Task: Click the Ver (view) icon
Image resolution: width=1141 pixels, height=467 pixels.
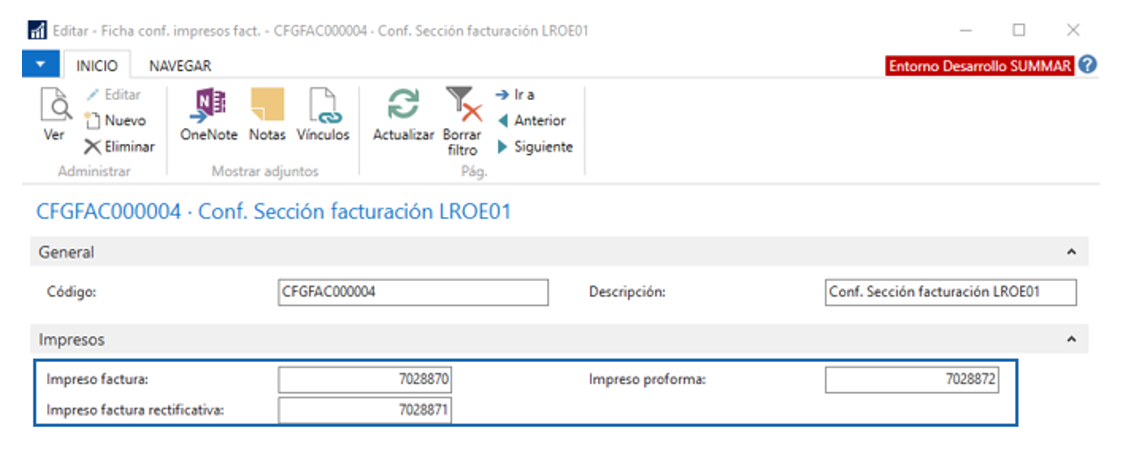Action: coord(55,106)
